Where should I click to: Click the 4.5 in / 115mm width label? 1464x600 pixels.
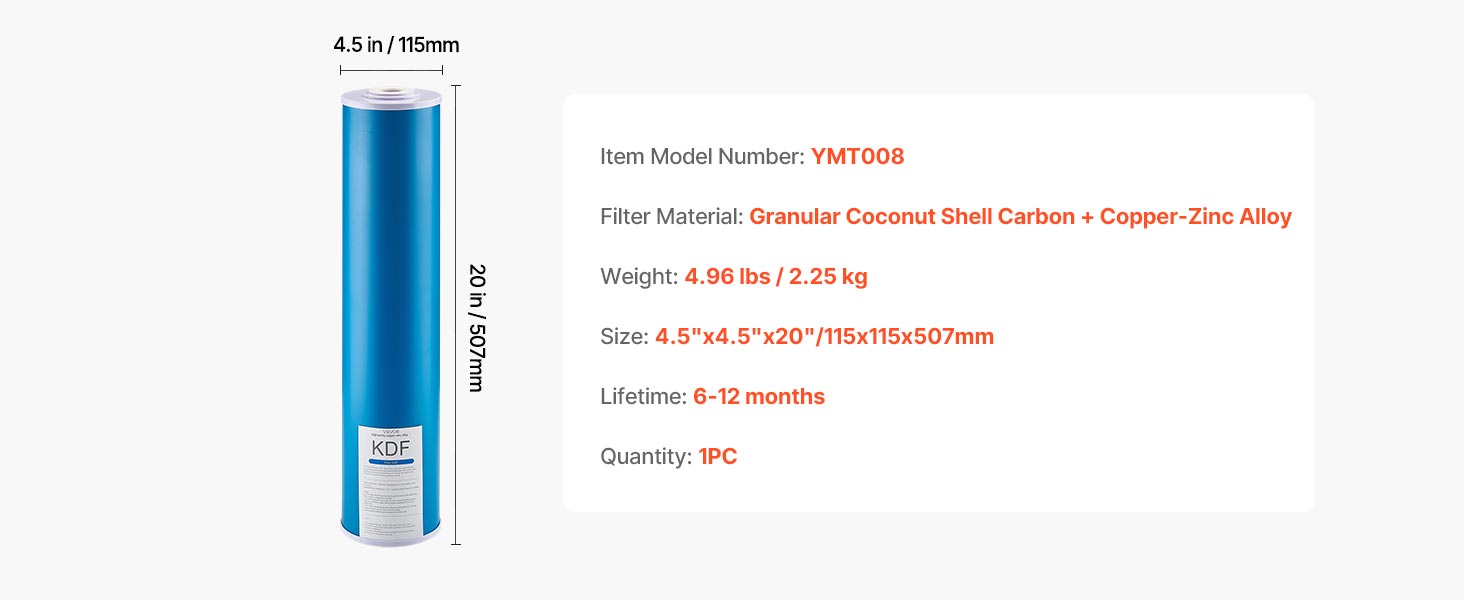coord(396,45)
